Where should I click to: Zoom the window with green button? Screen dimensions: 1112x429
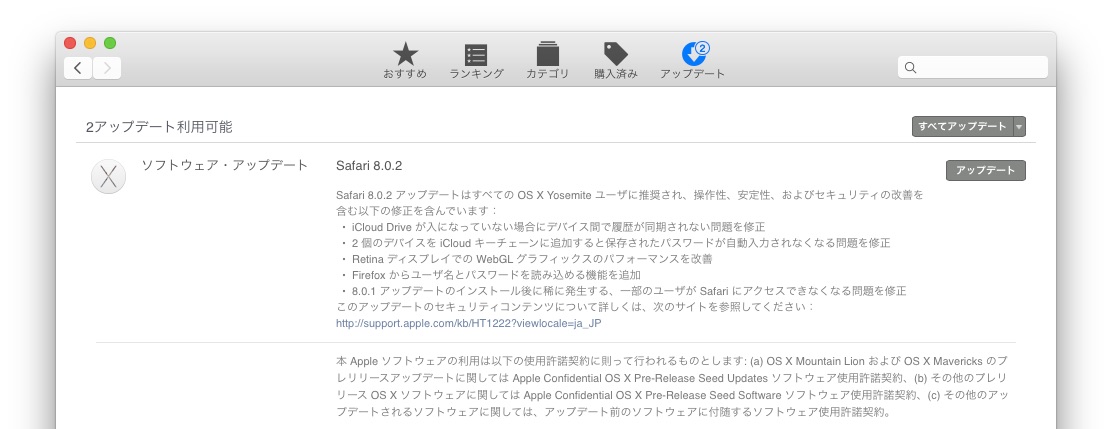coord(110,43)
